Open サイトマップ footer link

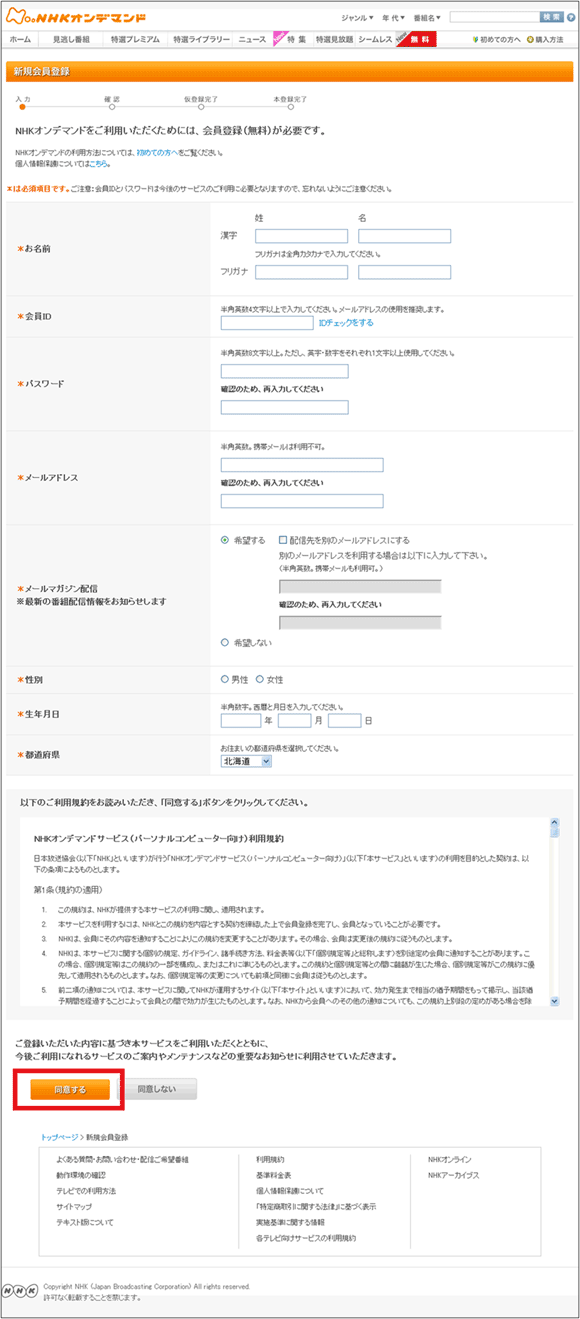pos(74,1206)
